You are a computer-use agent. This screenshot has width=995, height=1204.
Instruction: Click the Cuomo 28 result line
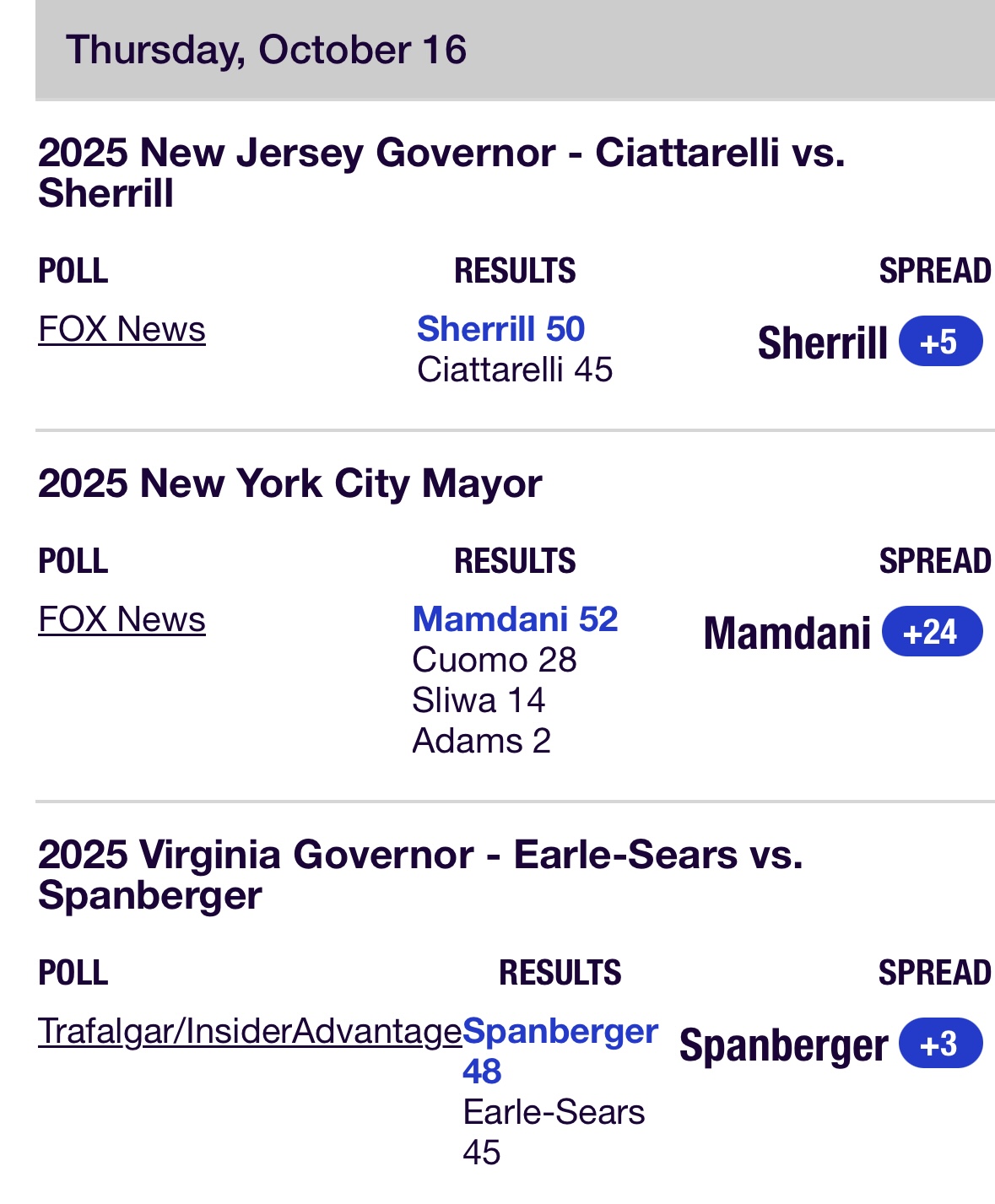[x=494, y=660]
